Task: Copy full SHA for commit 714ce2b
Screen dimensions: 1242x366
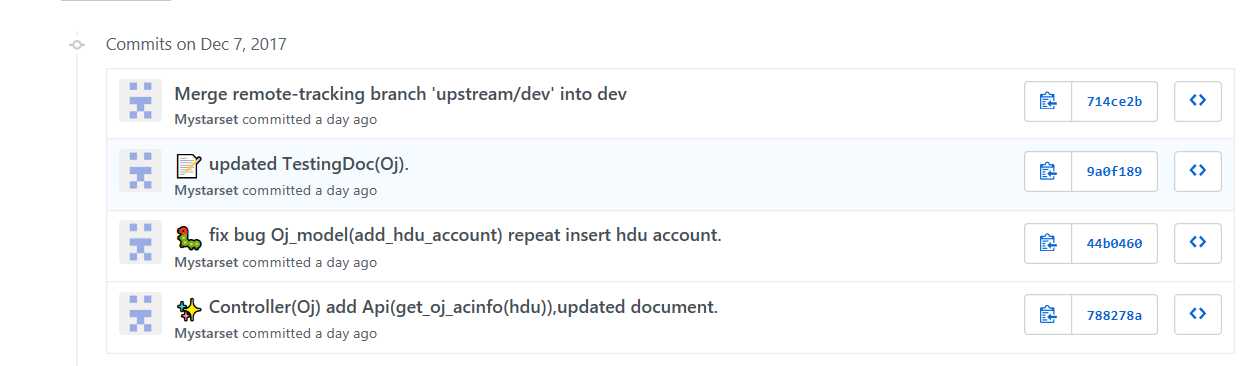Action: (x=1048, y=101)
